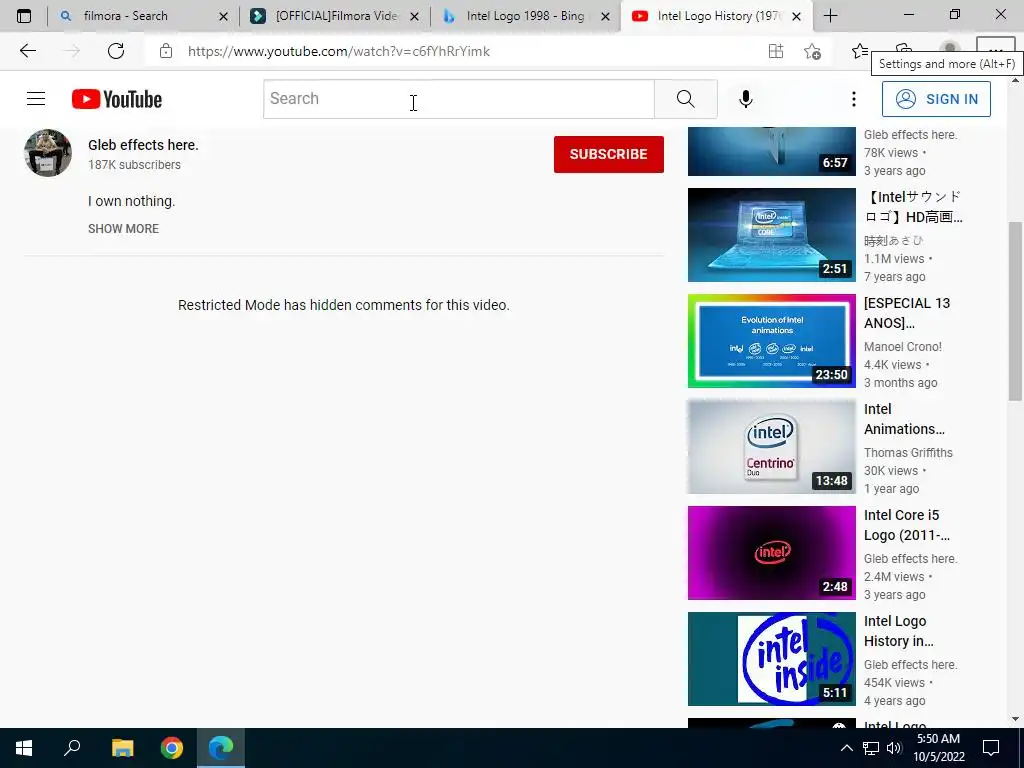Screen dimensions: 1024x768
Task: Go to the YouTube home logo
Action: [x=117, y=99]
